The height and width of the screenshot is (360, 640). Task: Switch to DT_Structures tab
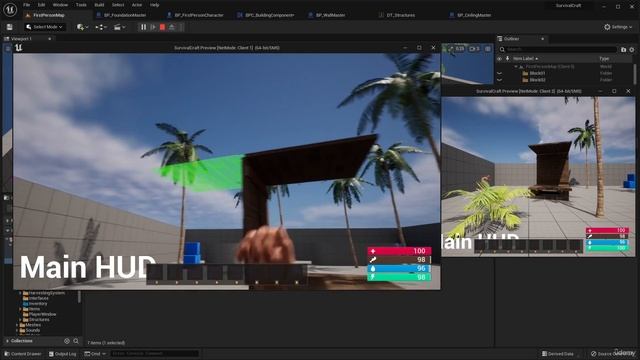pos(400,15)
